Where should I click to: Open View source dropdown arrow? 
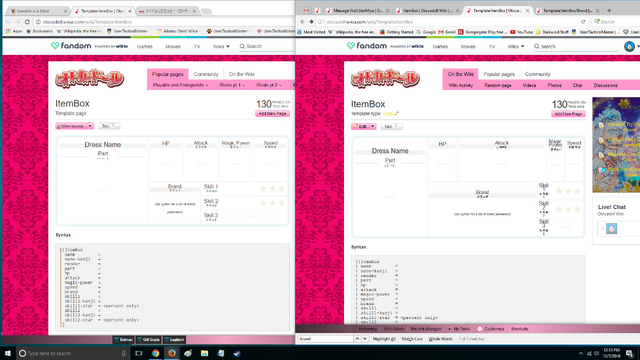coord(90,126)
